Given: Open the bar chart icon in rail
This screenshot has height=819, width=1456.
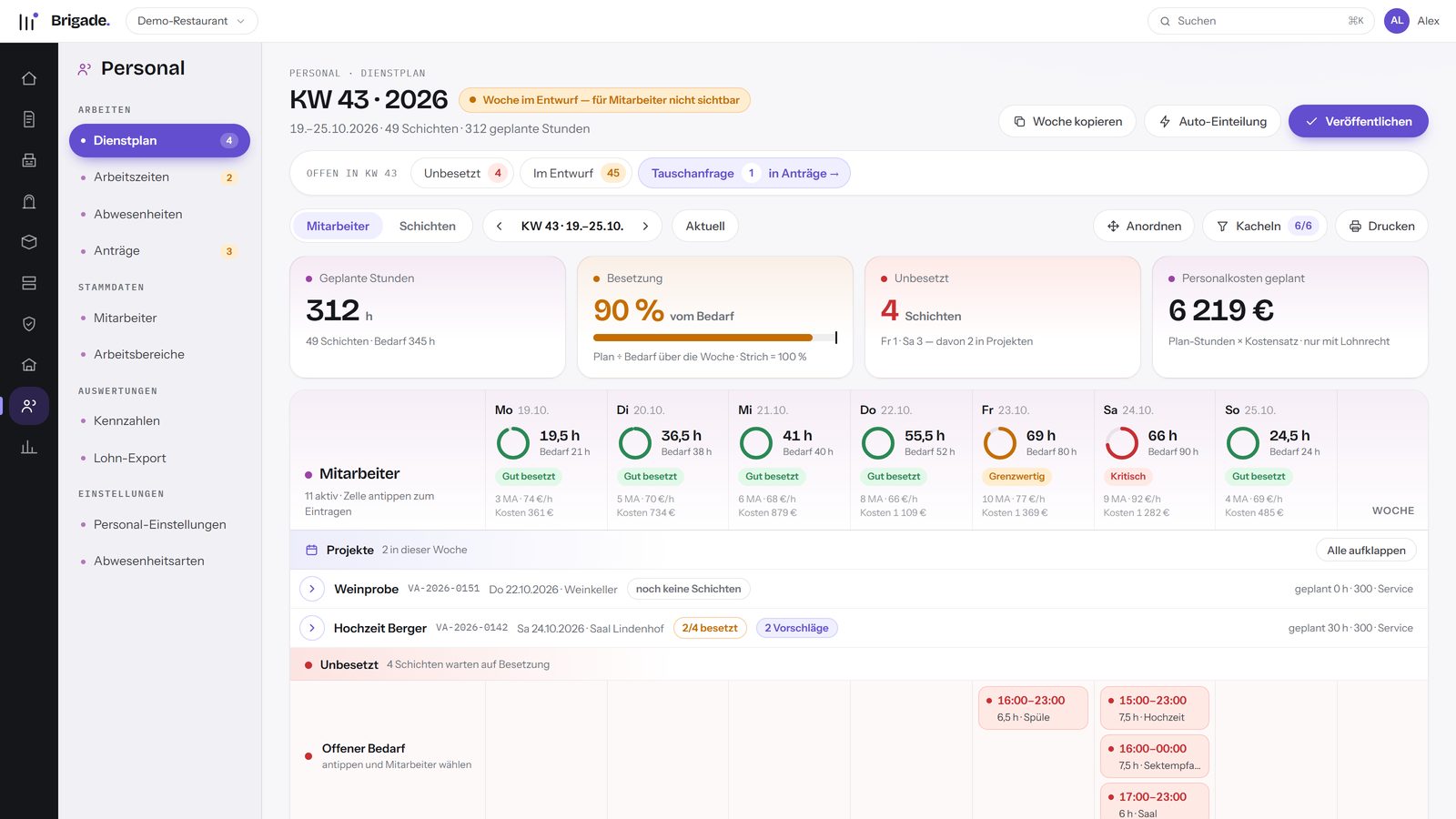Looking at the screenshot, I should tap(29, 447).
